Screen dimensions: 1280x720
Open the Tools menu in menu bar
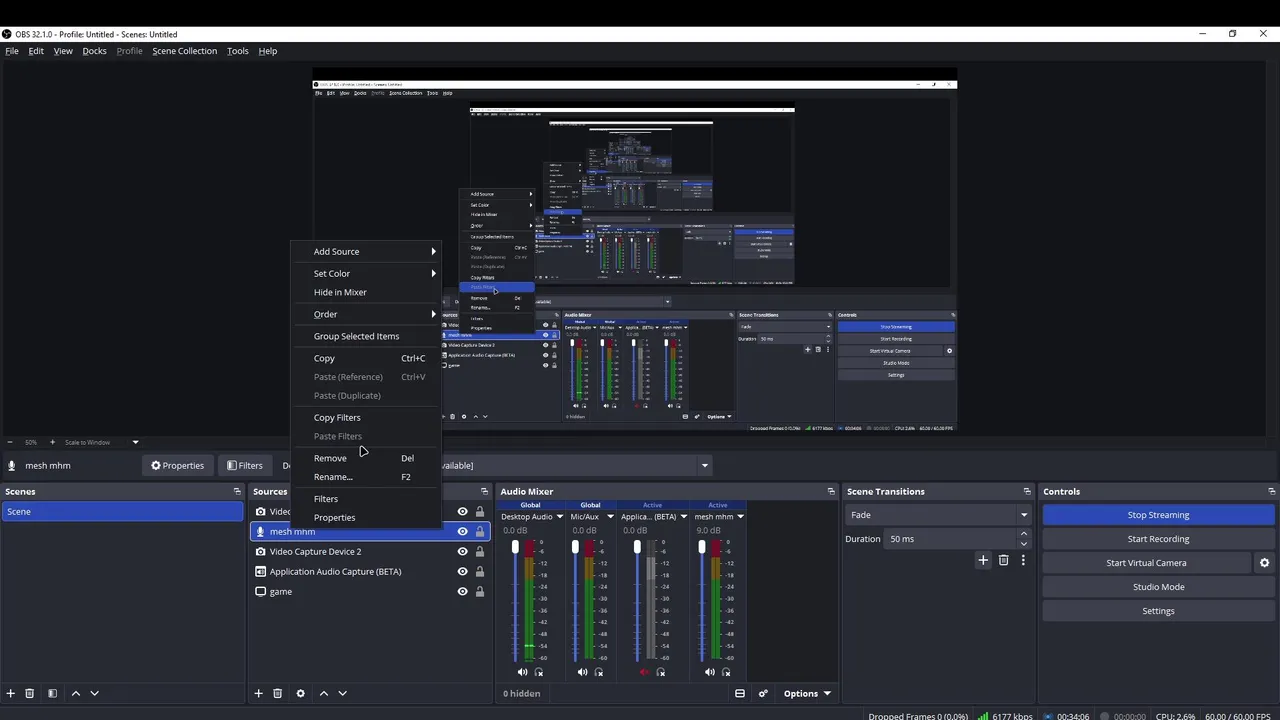pos(237,51)
